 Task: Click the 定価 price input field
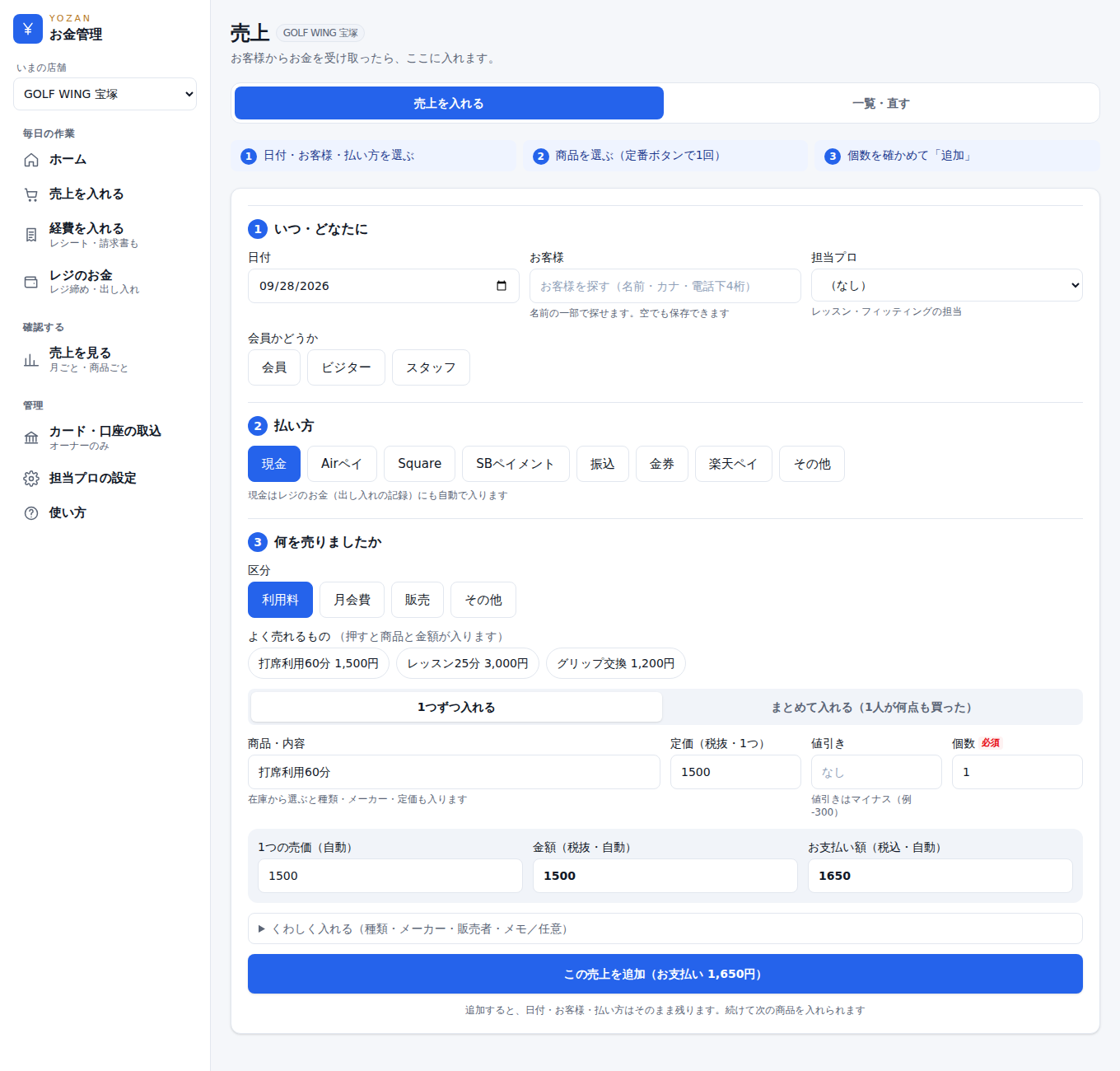(x=735, y=772)
